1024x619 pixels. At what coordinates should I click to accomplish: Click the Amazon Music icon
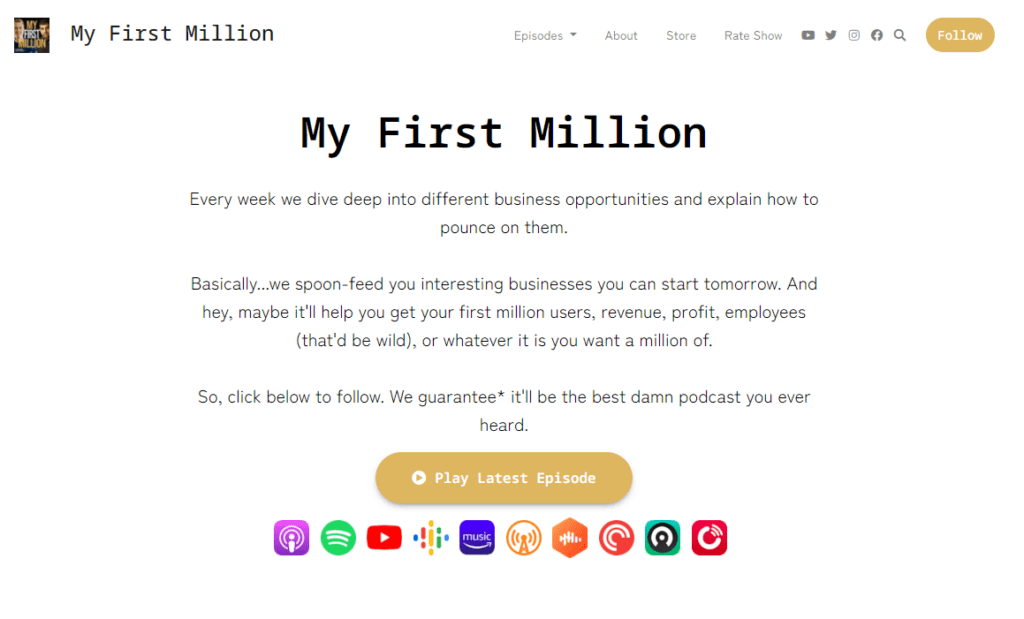click(477, 538)
